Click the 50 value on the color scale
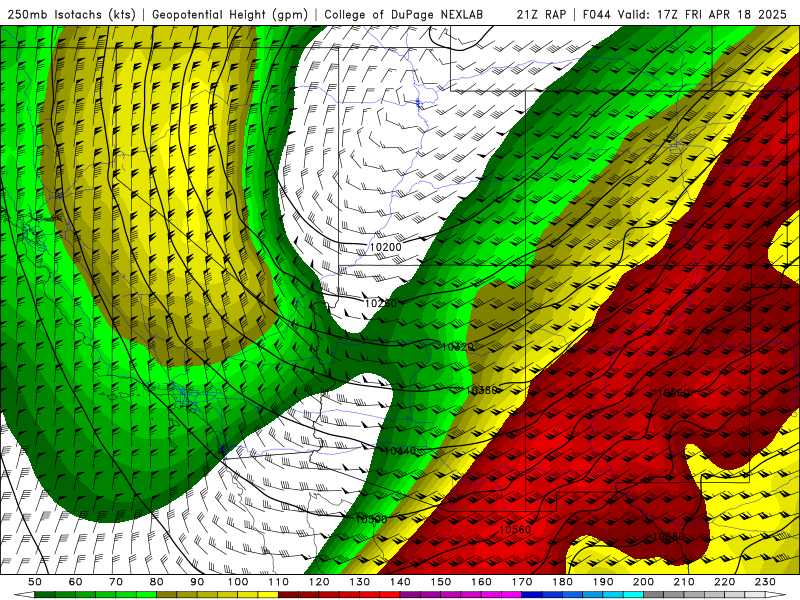The height and width of the screenshot is (600, 800). click(35, 582)
